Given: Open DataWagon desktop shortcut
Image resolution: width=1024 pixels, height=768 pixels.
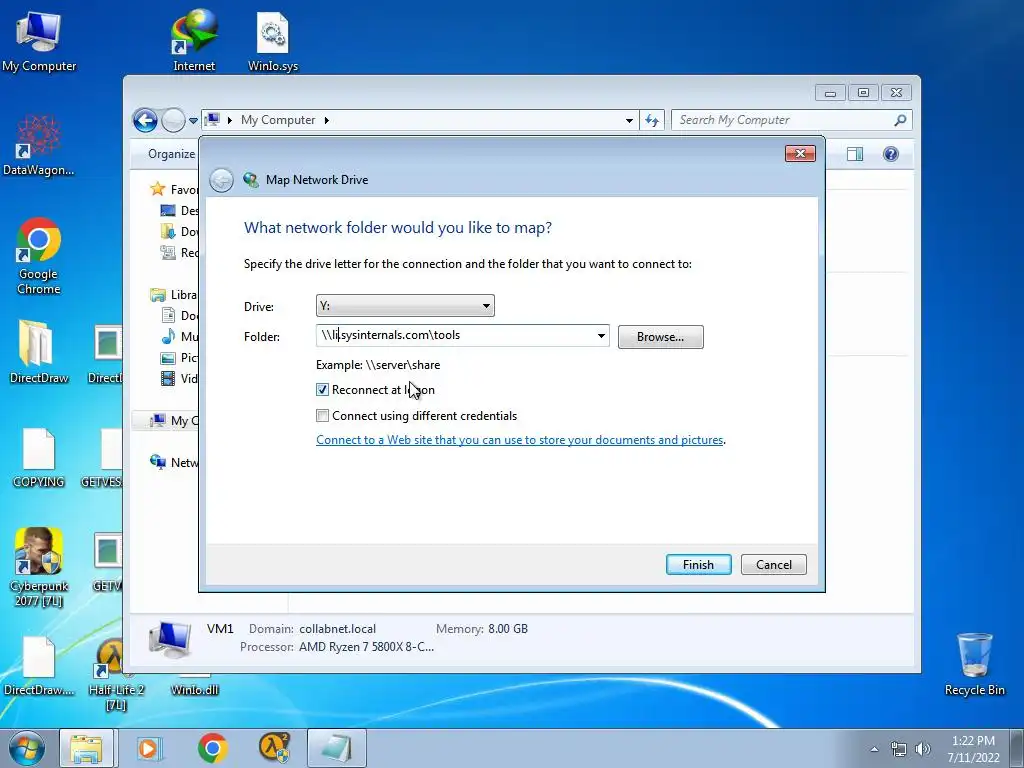Looking at the screenshot, I should pyautogui.click(x=39, y=145).
